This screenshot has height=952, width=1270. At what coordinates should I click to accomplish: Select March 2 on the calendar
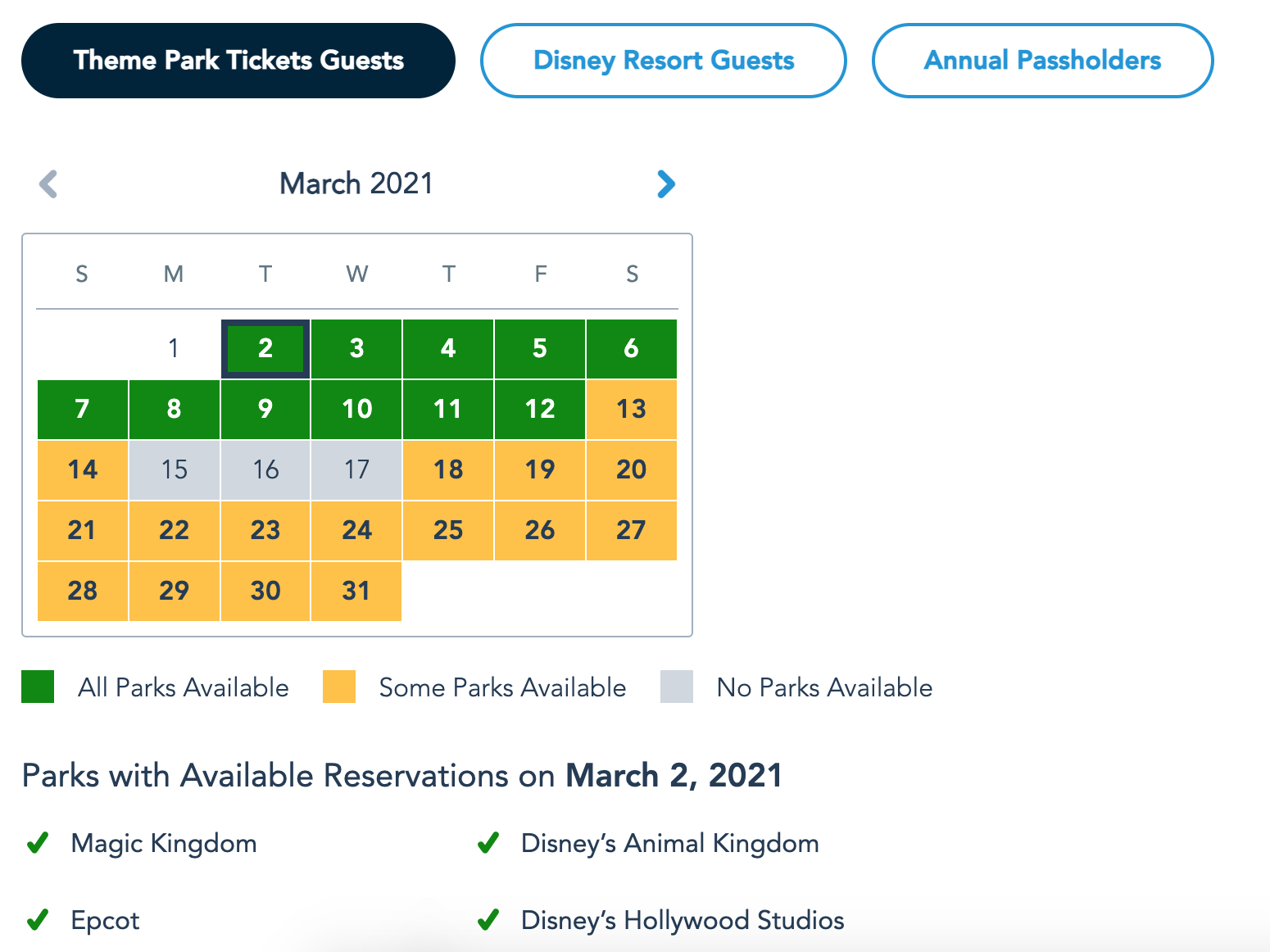[265, 349]
